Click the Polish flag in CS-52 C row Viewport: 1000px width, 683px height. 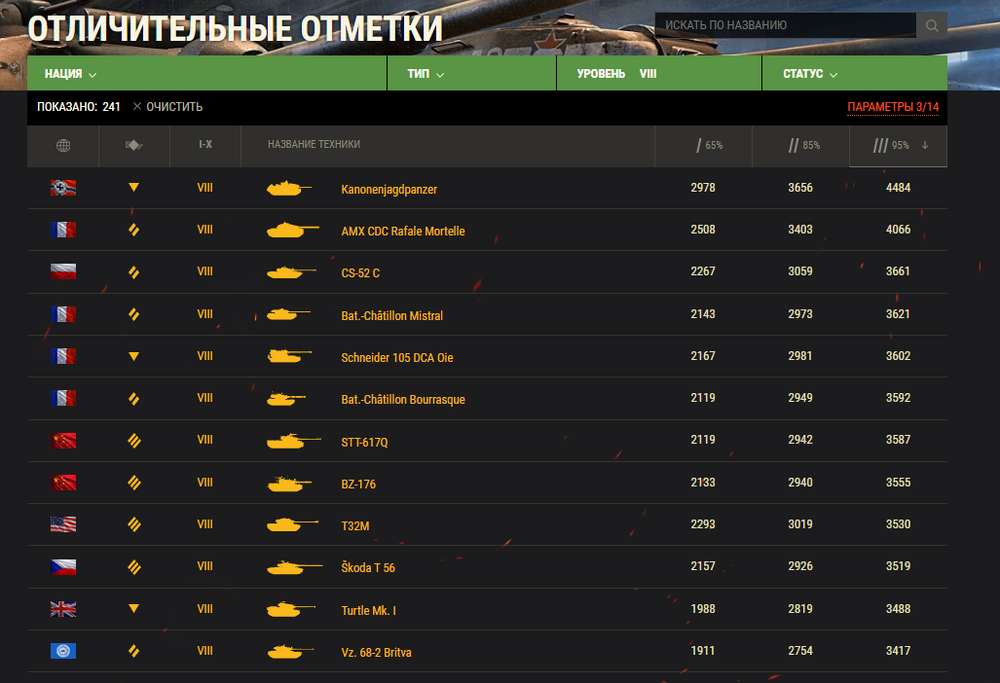(63, 272)
